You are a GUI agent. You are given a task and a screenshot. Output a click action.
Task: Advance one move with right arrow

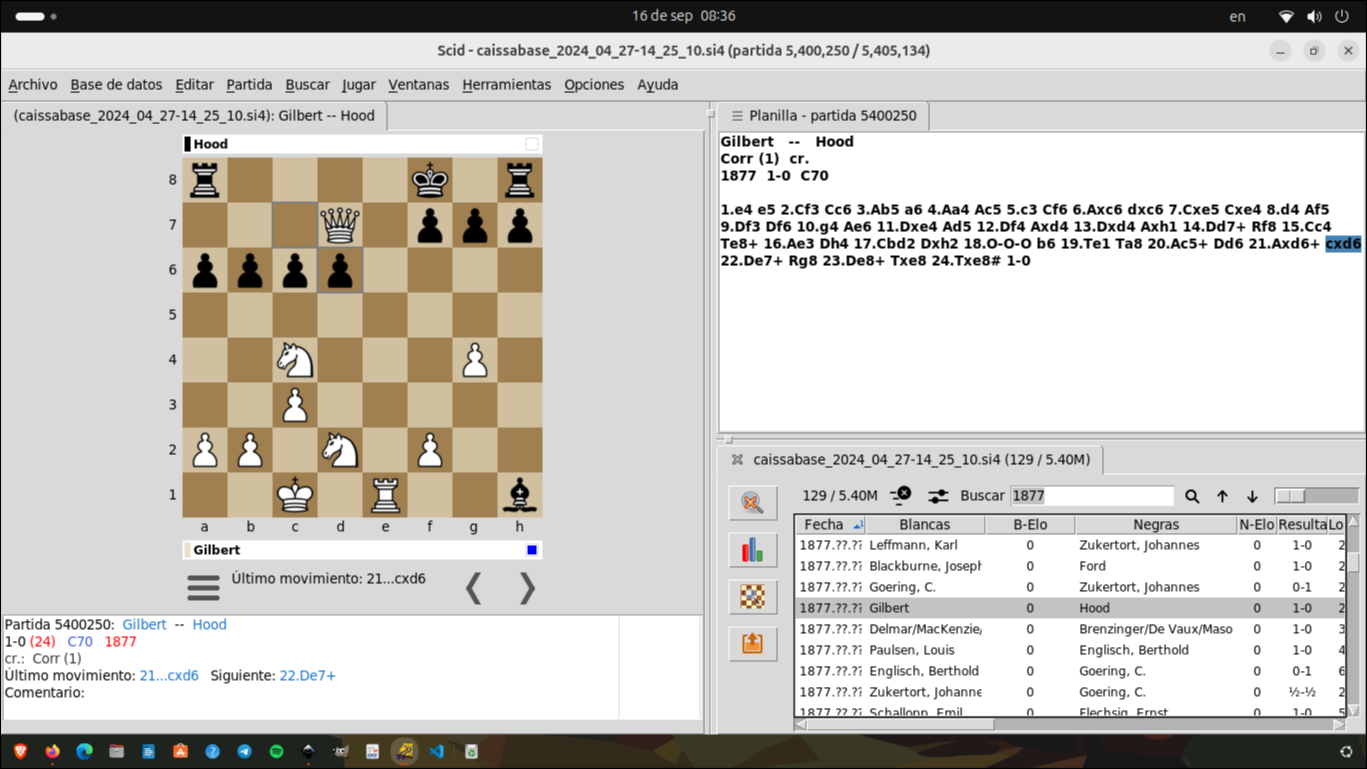[x=527, y=588]
